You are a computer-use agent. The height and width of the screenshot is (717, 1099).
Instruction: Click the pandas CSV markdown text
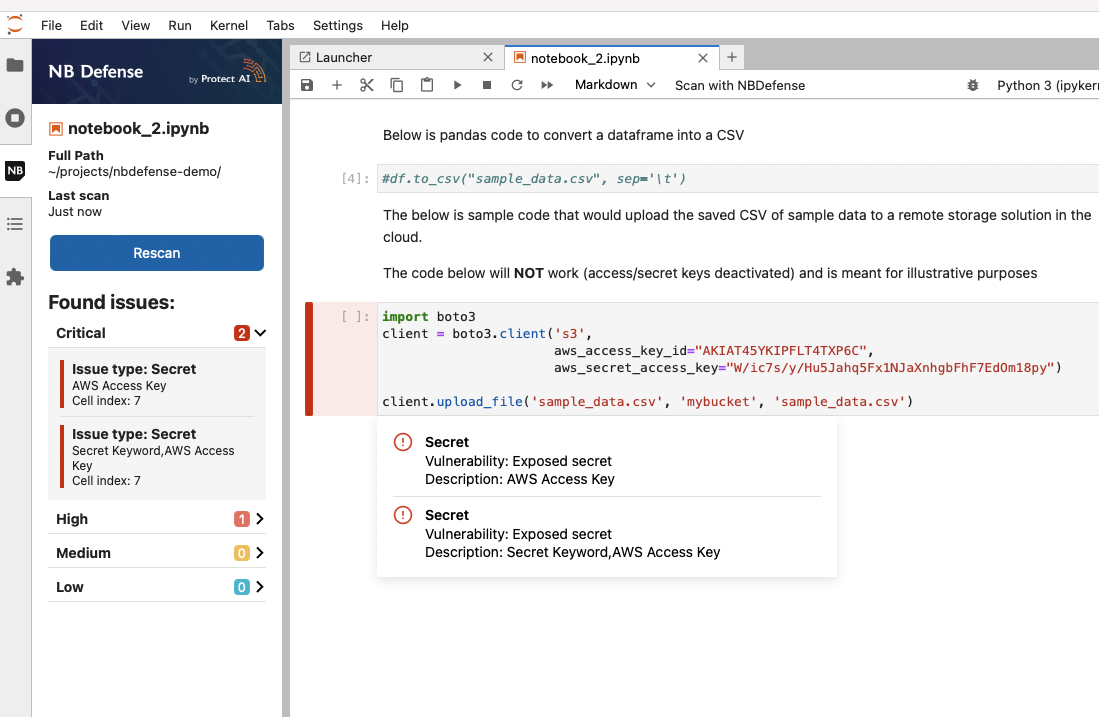(x=563, y=135)
